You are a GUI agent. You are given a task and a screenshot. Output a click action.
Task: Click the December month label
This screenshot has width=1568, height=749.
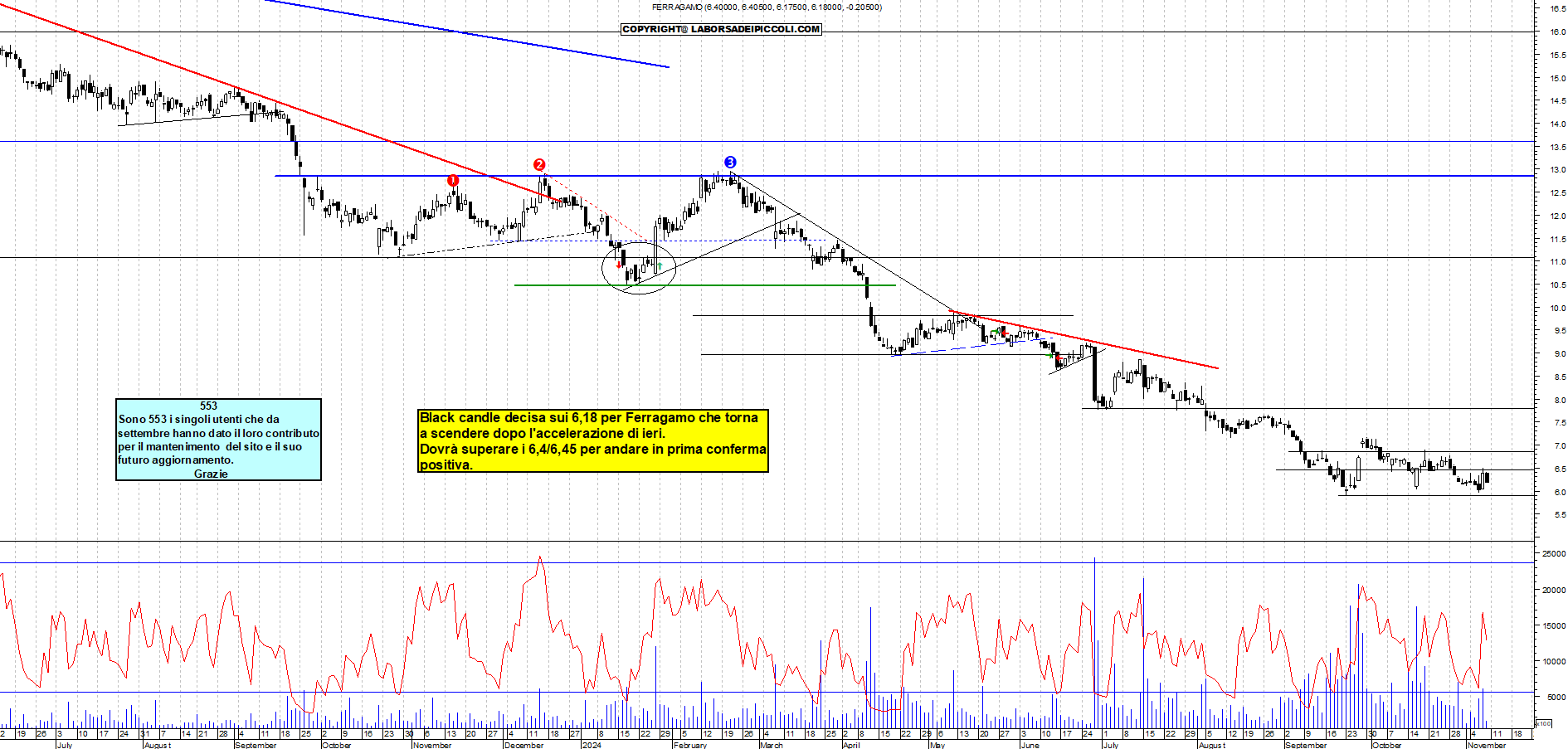(x=524, y=745)
